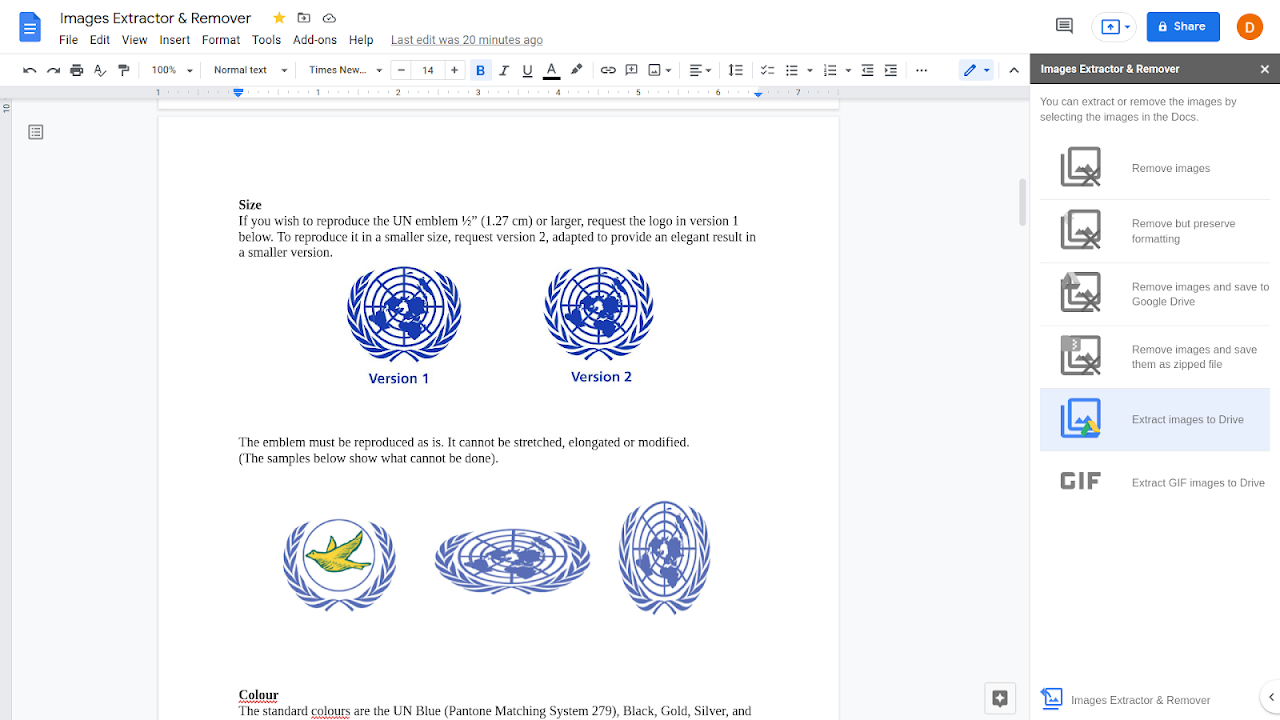Decrease font size with minus button
The height and width of the screenshot is (720, 1280).
402,70
